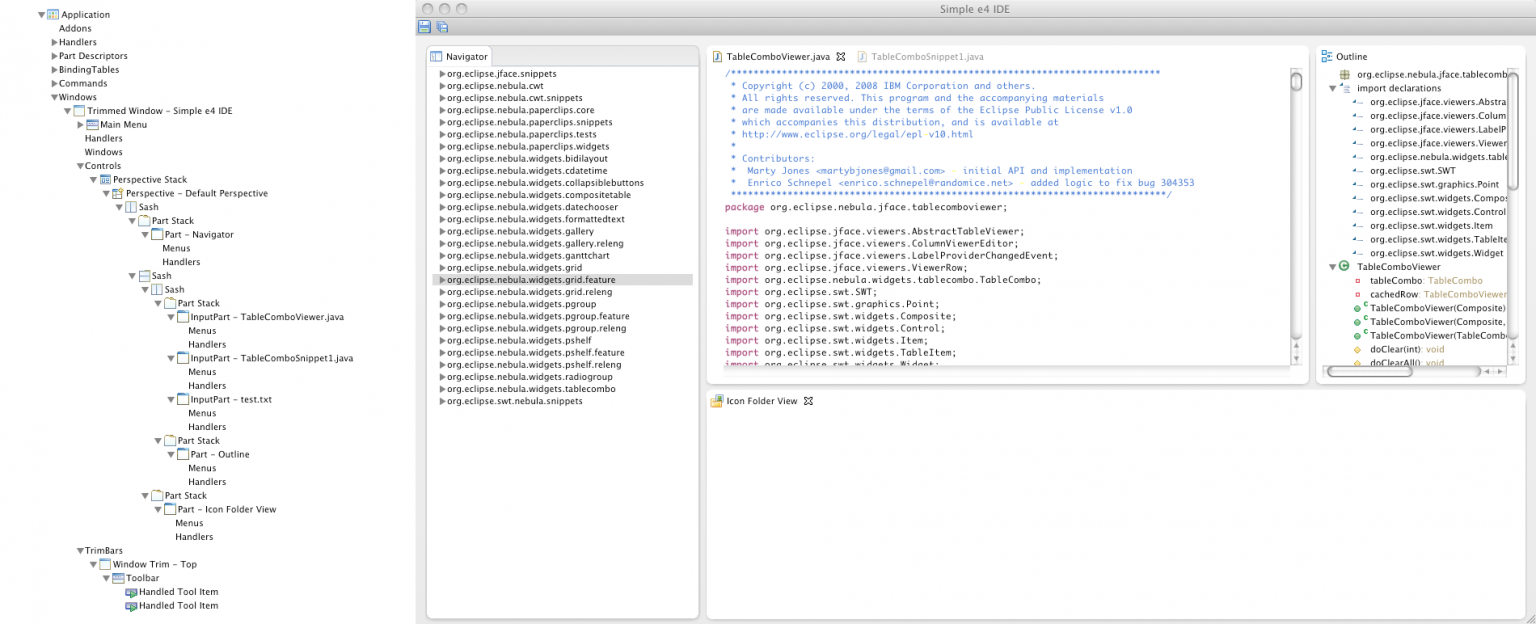The height and width of the screenshot is (624, 1536).
Task: Select org.eclipse.nebula.widgets.tablecombo in Navigator
Action: point(530,389)
